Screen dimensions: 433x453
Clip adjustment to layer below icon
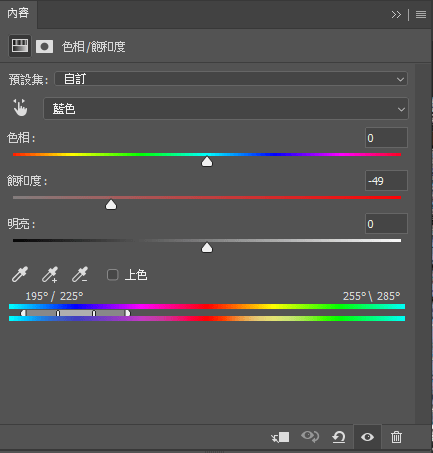click(x=280, y=437)
